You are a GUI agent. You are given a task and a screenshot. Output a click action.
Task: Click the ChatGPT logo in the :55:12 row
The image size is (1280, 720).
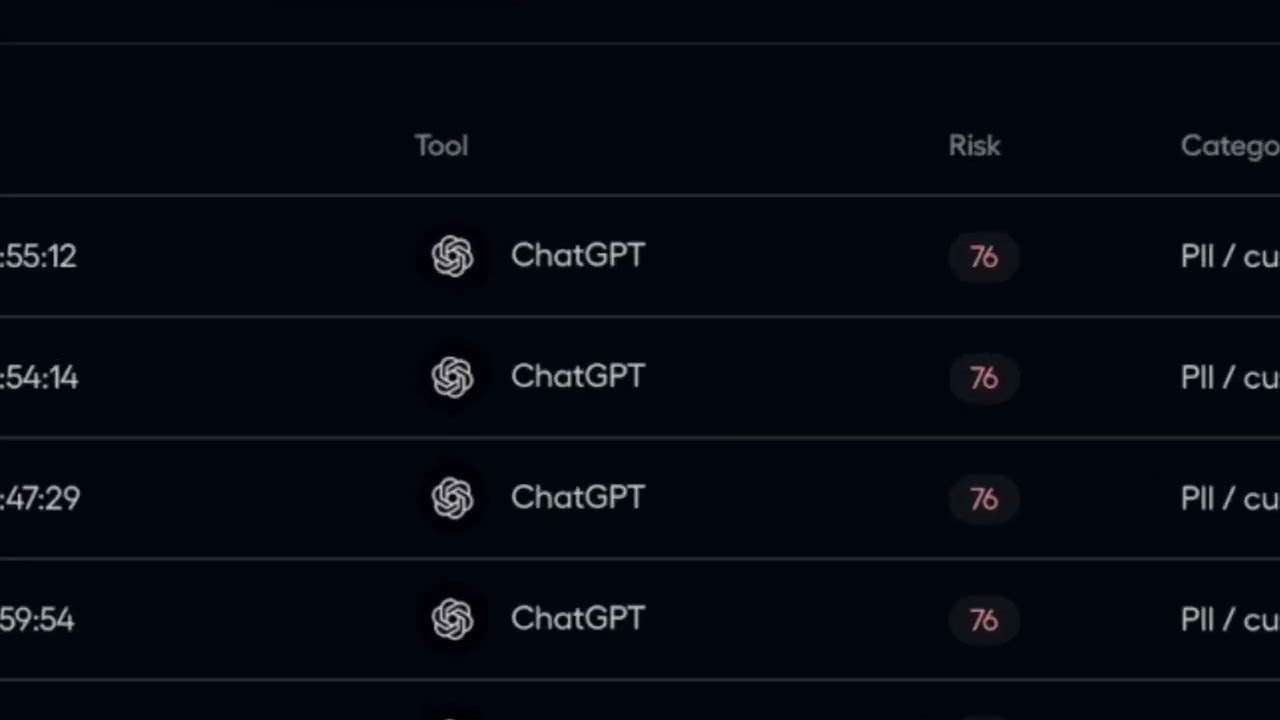coord(452,256)
